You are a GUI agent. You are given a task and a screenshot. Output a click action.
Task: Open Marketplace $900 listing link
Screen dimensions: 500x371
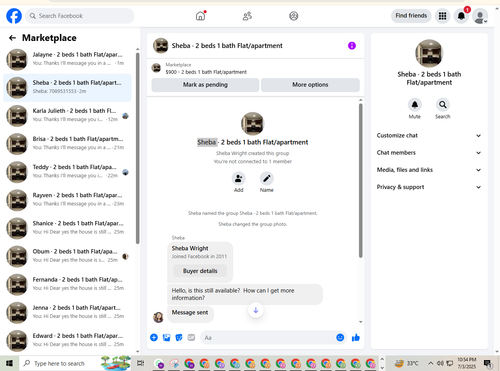(206, 68)
